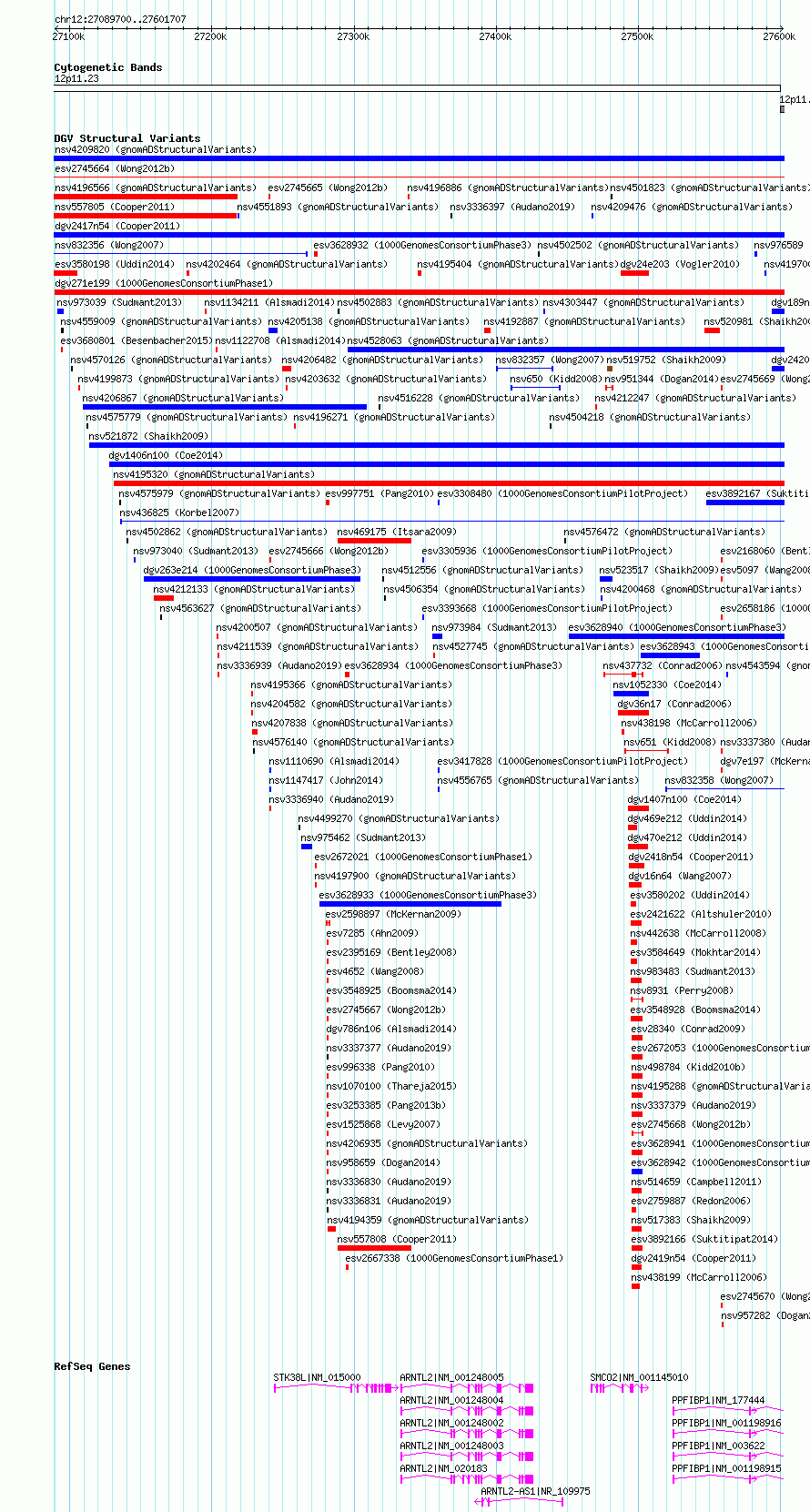Click ARNTL2-AS1 NR_109975 gene label
Viewport: 810px width, 1512px height.
[535, 1491]
